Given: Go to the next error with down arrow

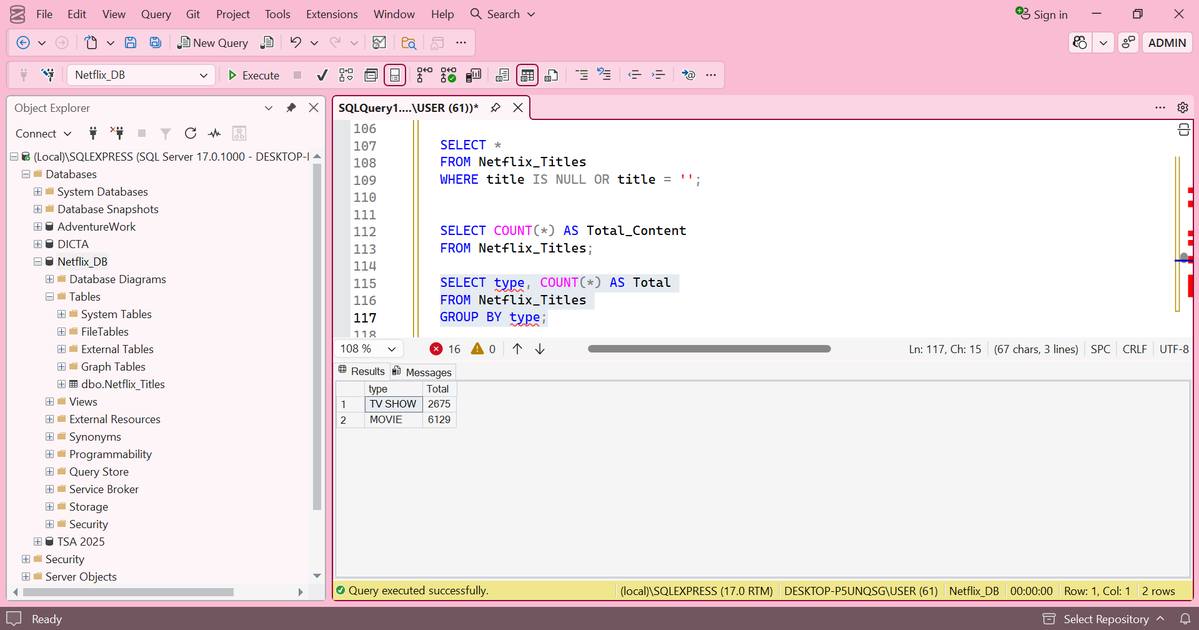Looking at the screenshot, I should tap(540, 349).
